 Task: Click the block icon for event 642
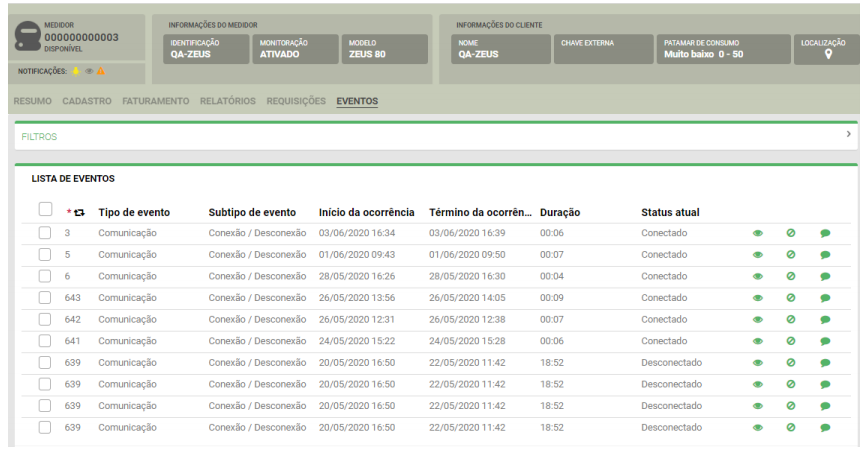pyautogui.click(x=791, y=320)
